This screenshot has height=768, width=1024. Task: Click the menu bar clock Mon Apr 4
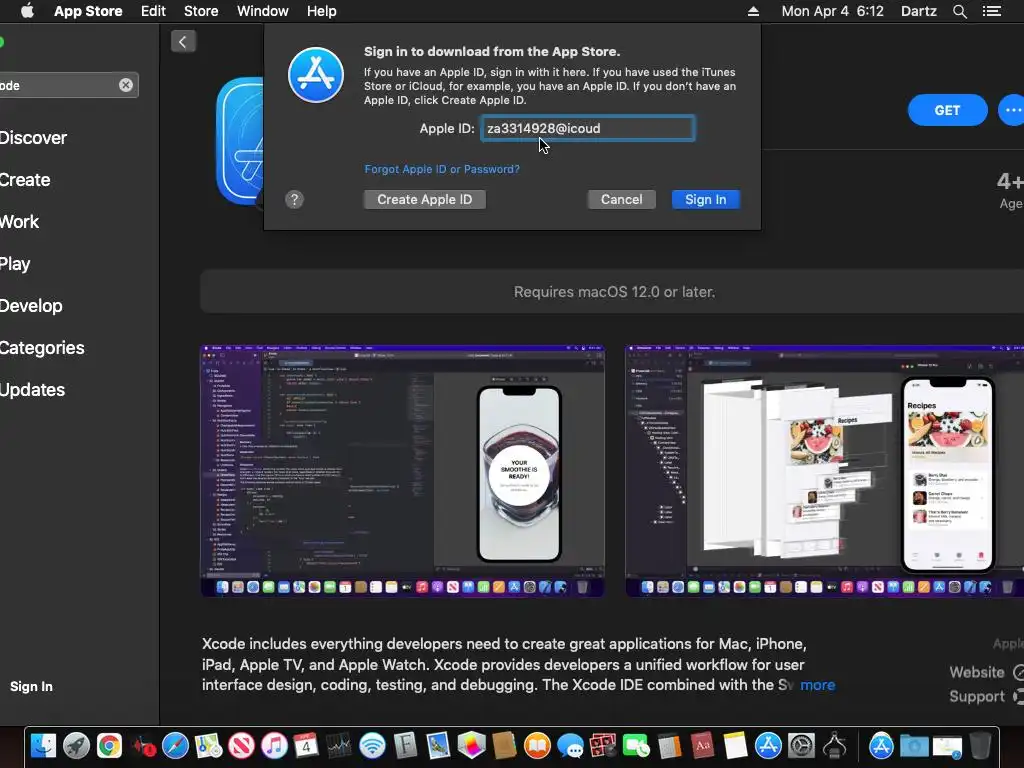(833, 11)
